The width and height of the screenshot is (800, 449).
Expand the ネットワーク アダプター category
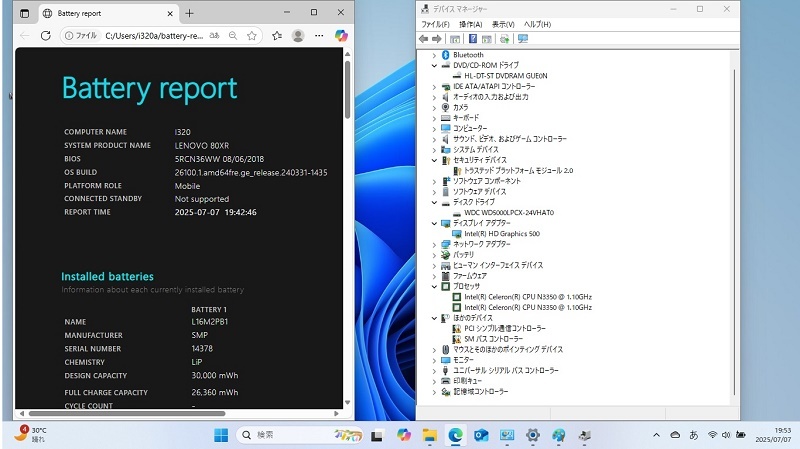click(434, 244)
